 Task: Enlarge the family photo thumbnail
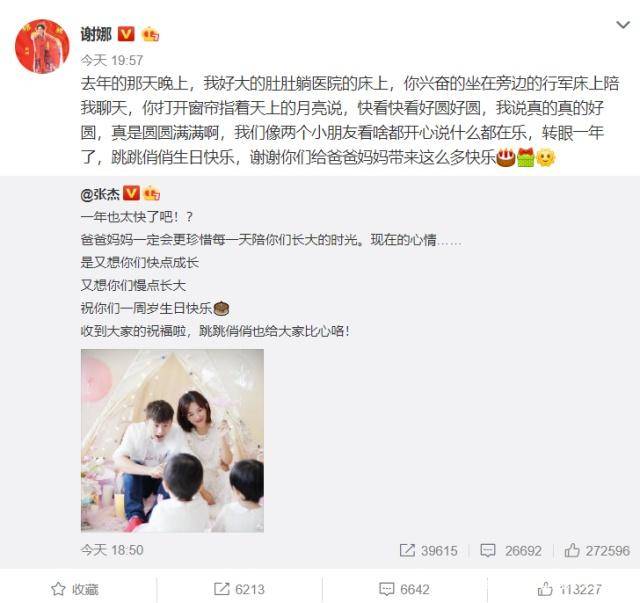point(172,441)
